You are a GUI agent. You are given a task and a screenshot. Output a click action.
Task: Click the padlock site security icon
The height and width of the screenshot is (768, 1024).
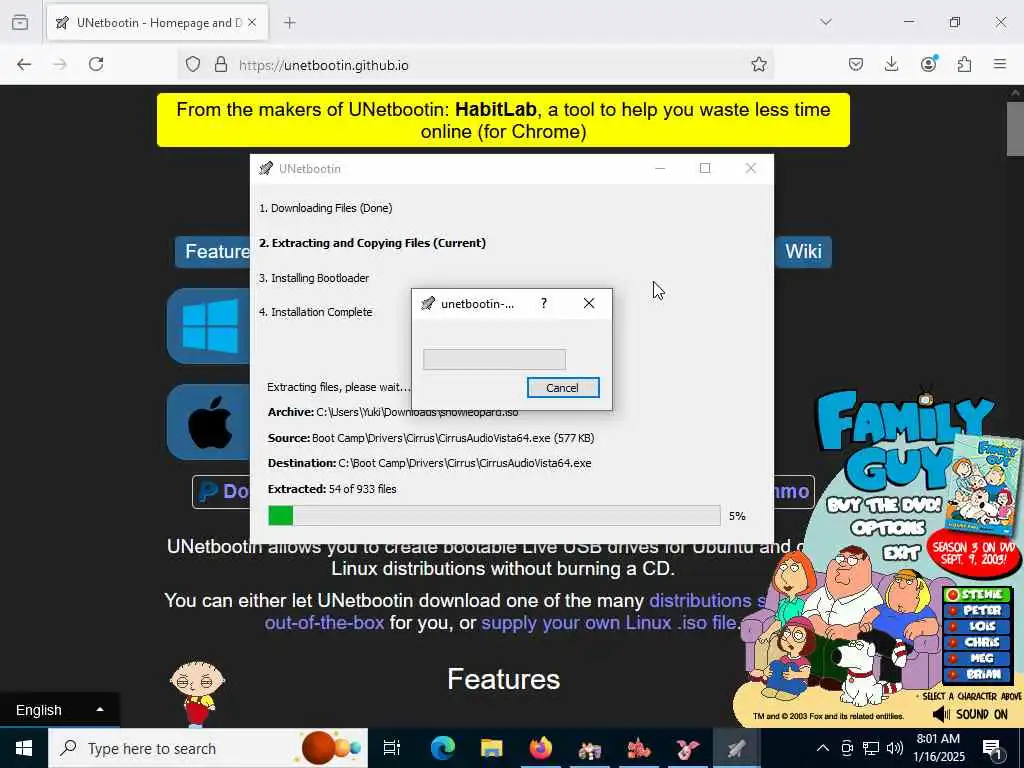pyautogui.click(x=221, y=65)
